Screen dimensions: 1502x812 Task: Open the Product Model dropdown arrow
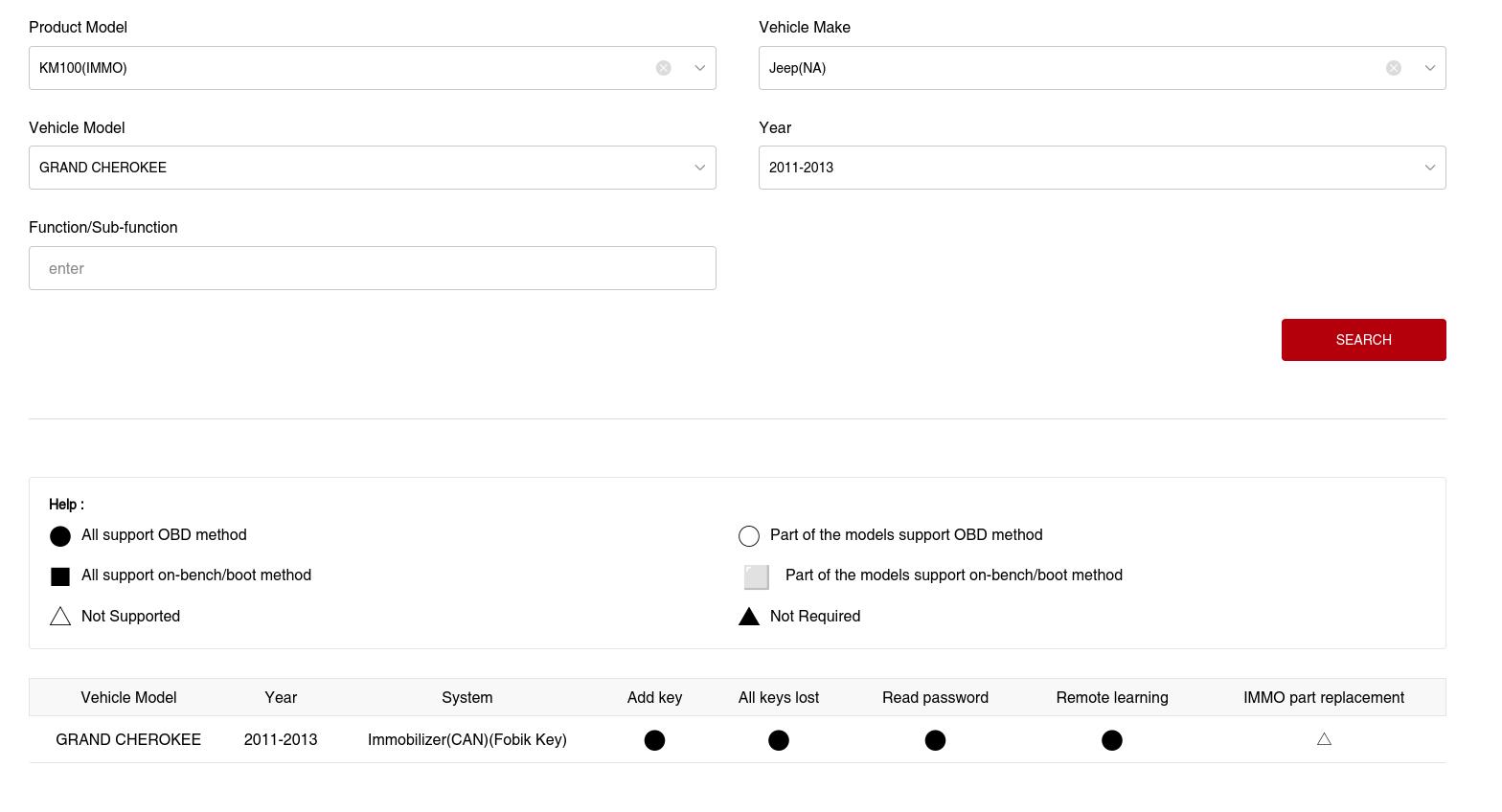click(x=699, y=68)
